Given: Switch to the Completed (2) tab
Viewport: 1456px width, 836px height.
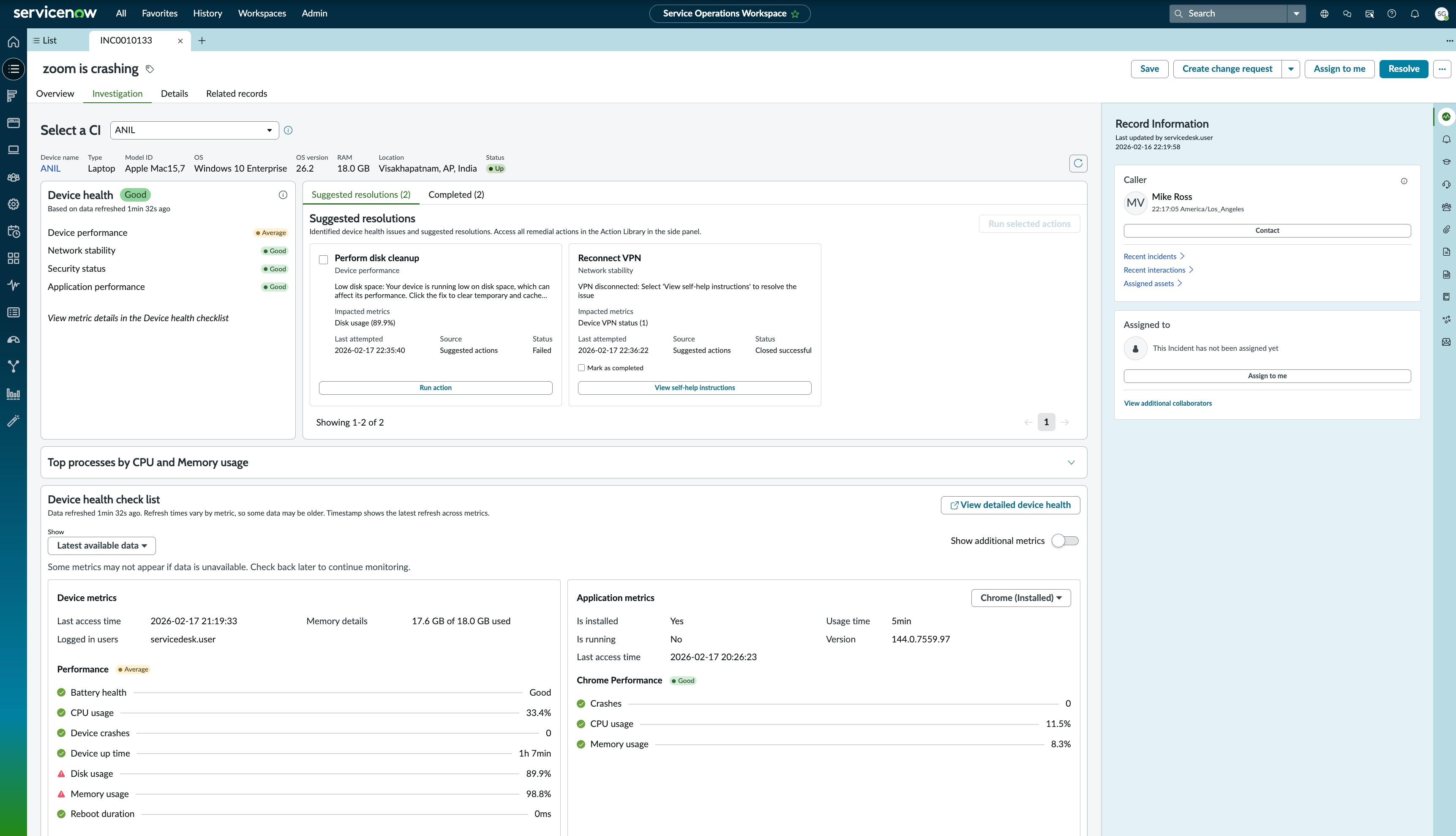Looking at the screenshot, I should point(456,195).
